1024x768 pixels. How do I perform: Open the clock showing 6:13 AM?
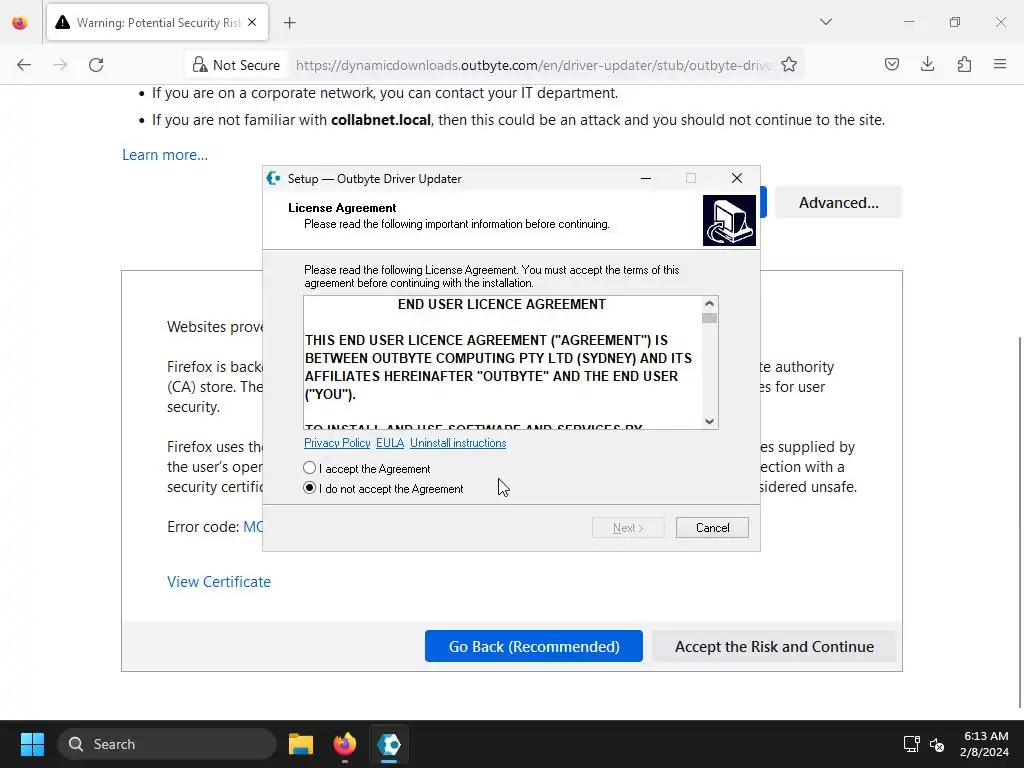[985, 744]
